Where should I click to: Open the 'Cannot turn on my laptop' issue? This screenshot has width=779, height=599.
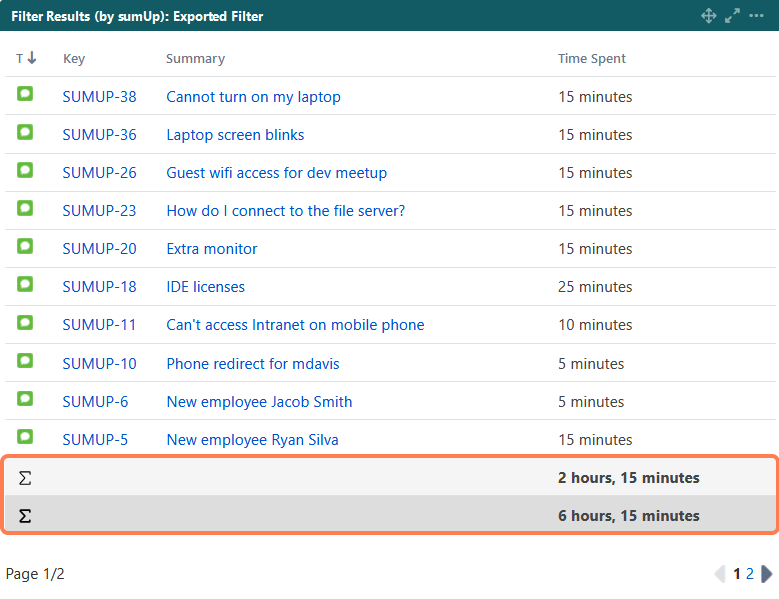(x=253, y=97)
